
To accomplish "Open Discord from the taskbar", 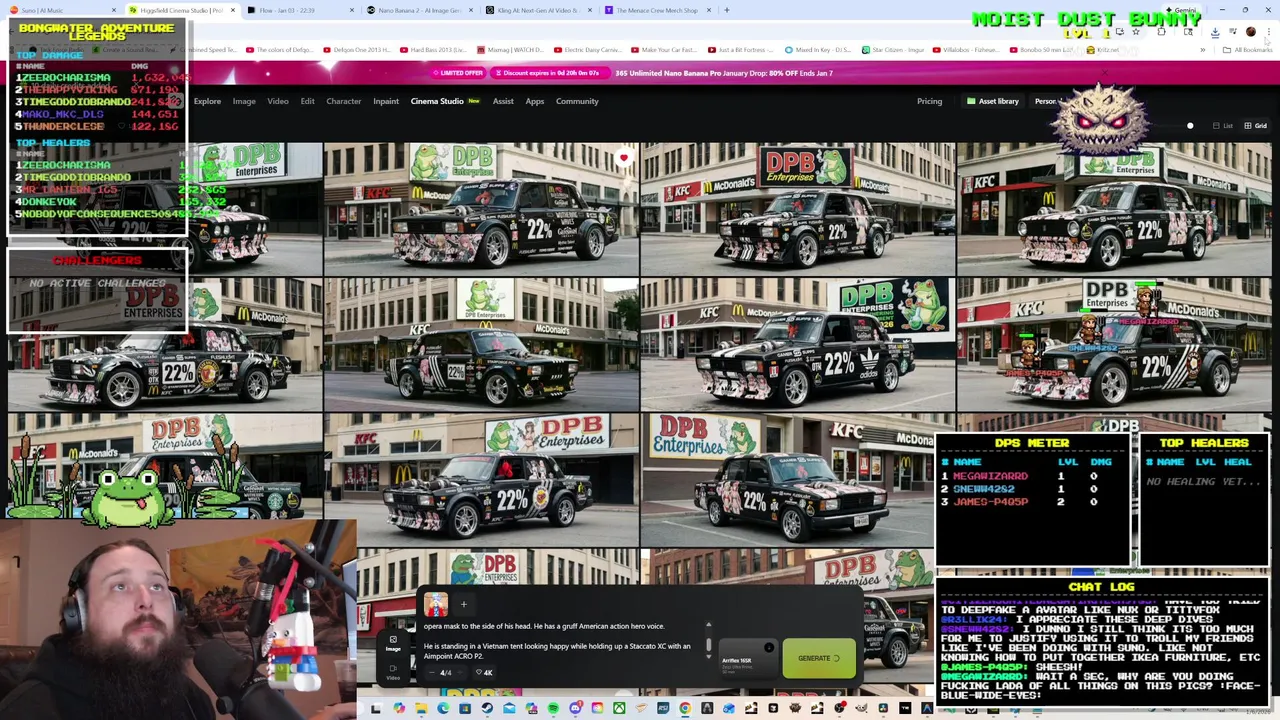I will coord(576,708).
